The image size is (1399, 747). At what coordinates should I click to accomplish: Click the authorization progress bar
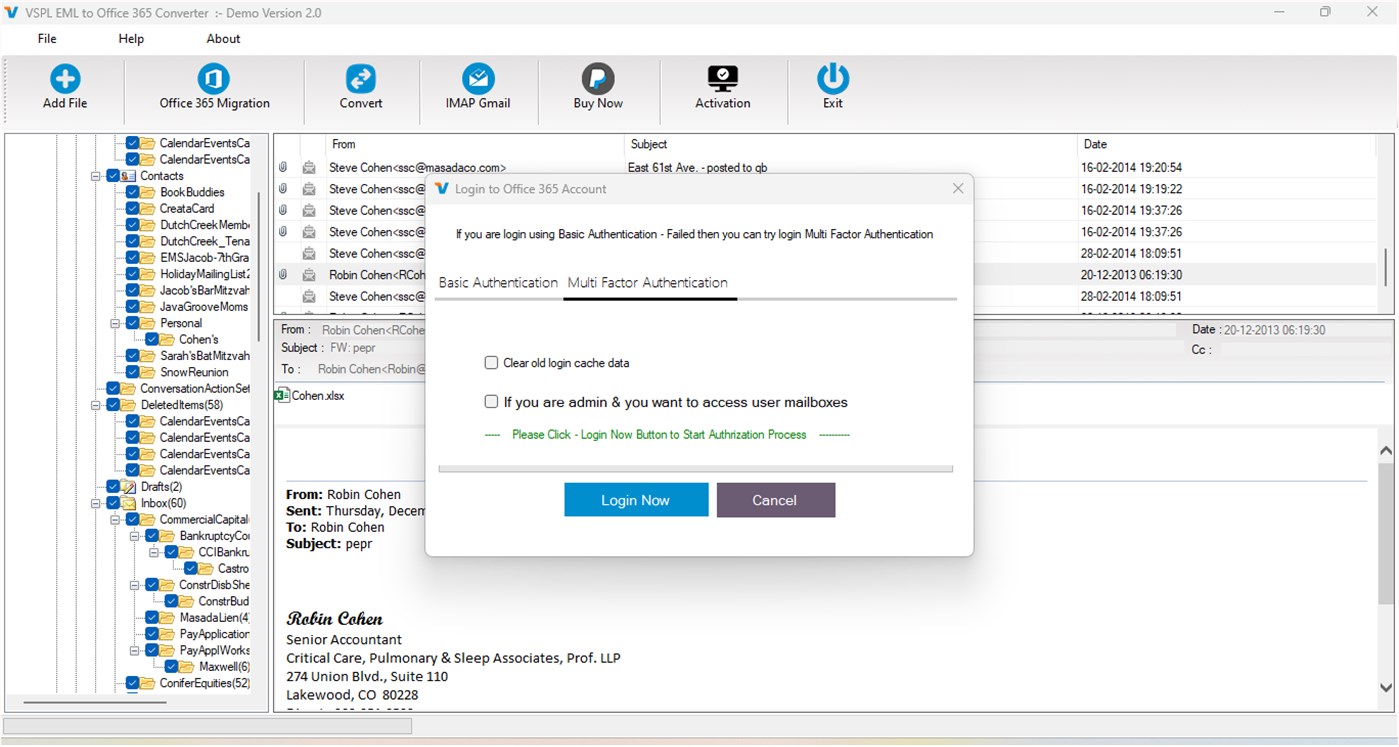(697, 468)
